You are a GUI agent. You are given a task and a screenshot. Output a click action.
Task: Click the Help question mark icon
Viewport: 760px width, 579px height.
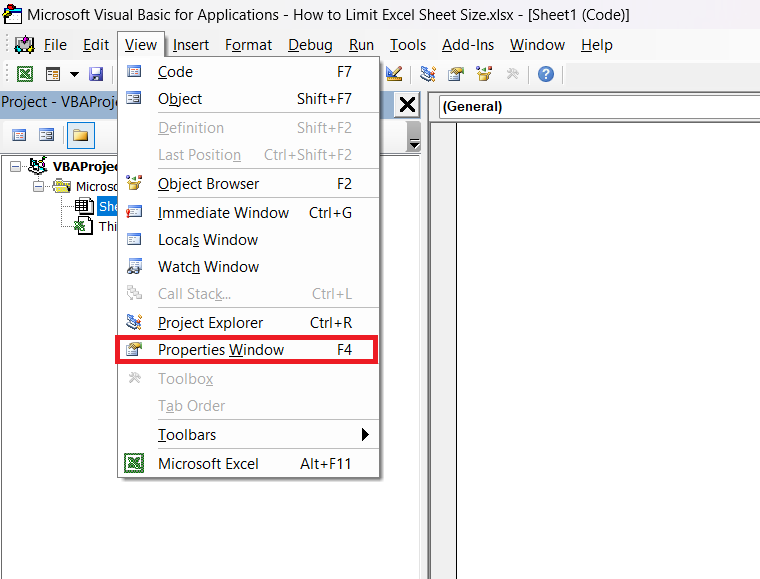[546, 74]
